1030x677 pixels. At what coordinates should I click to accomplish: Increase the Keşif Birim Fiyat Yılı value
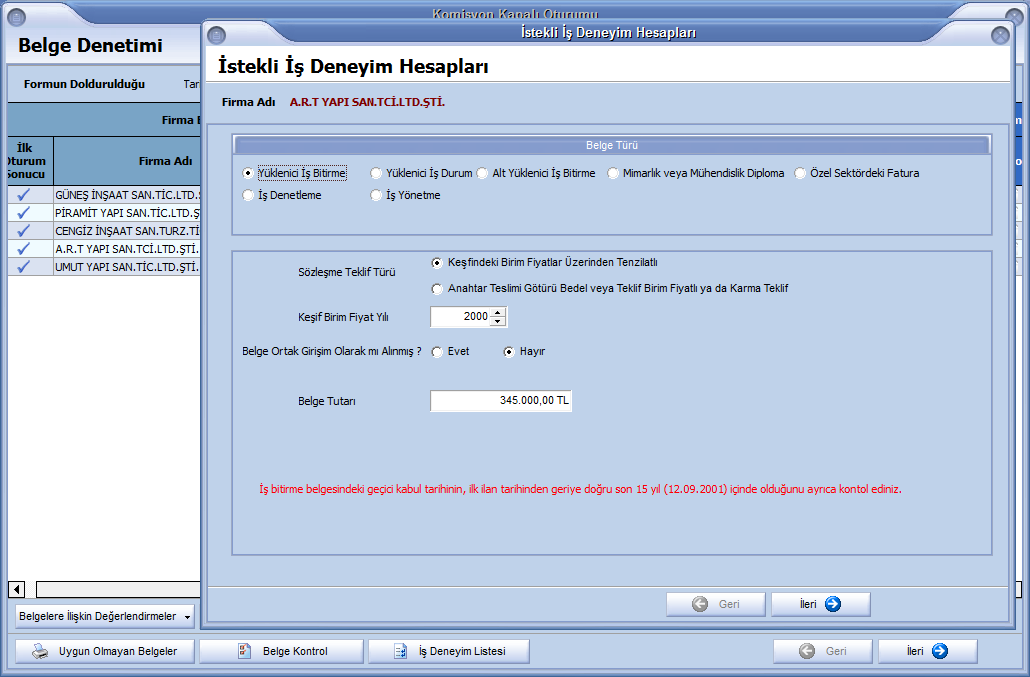click(x=499, y=312)
